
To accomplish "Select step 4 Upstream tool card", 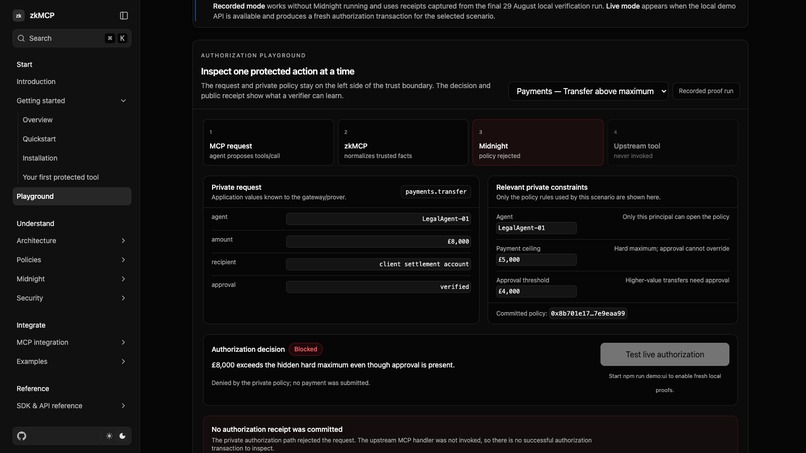I will (x=673, y=142).
